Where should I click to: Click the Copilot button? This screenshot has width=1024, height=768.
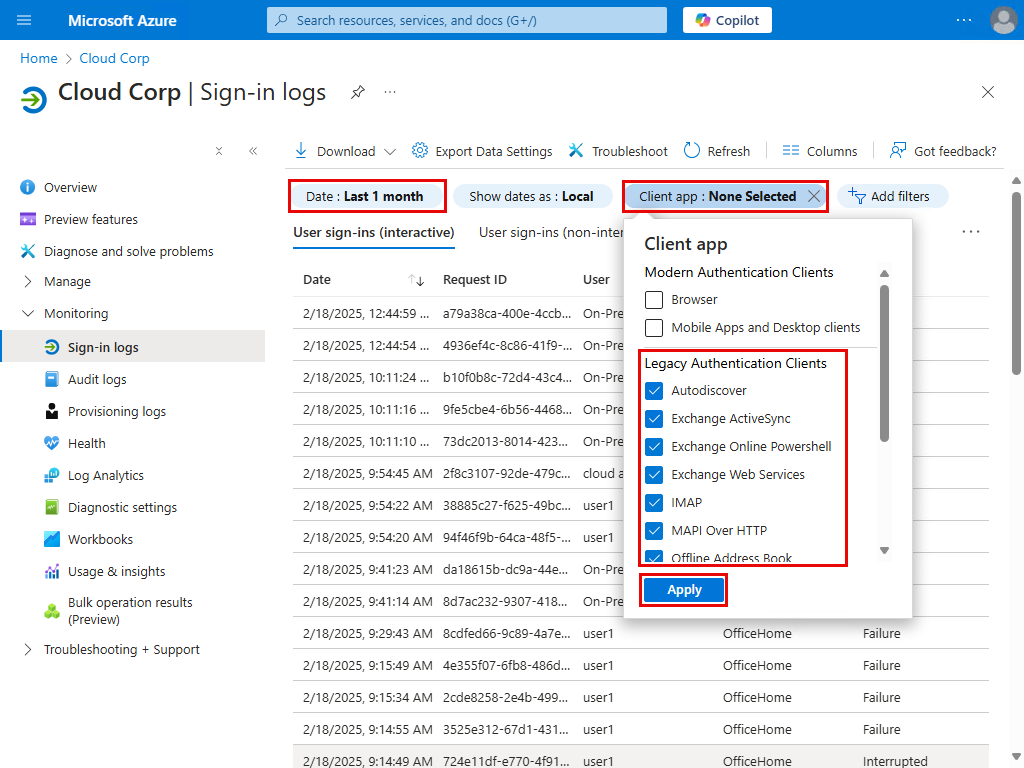coord(727,20)
